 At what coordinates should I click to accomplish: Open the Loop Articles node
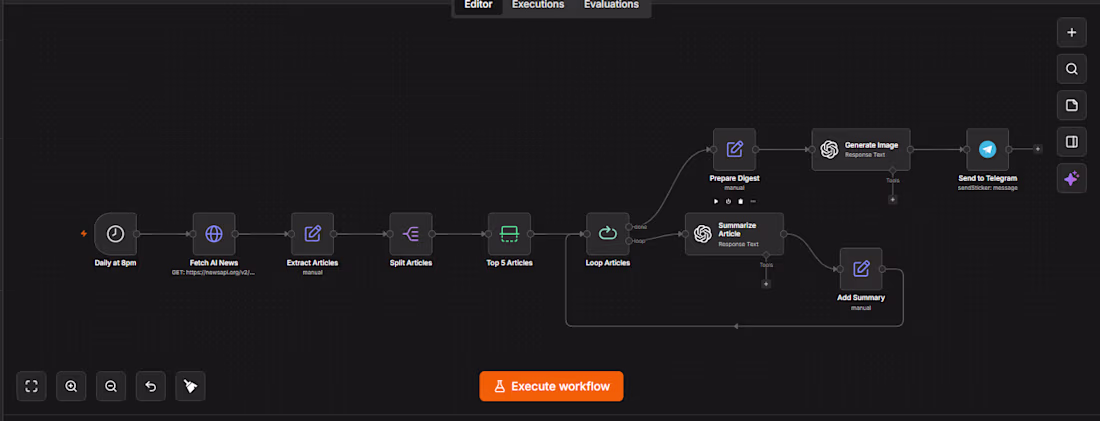click(x=608, y=234)
